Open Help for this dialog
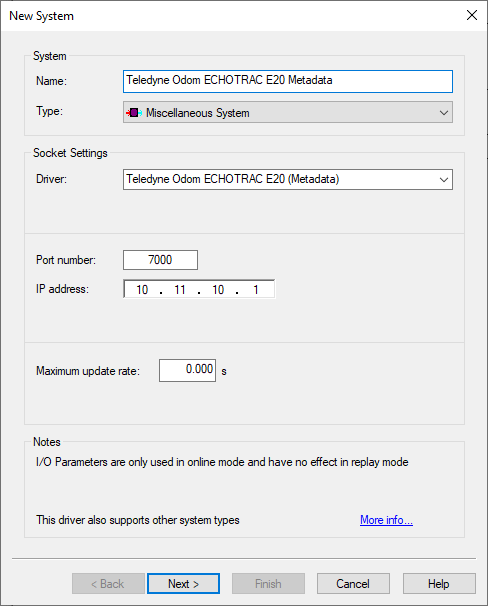Viewport: 488px width, 606px height. [x=439, y=584]
